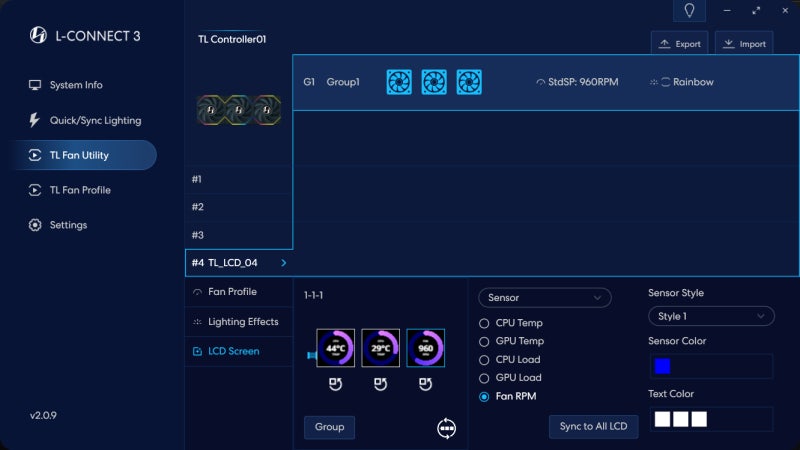This screenshot has width=800, height=450.
Task: Rotate the 29°C LCD screen
Action: 380,384
